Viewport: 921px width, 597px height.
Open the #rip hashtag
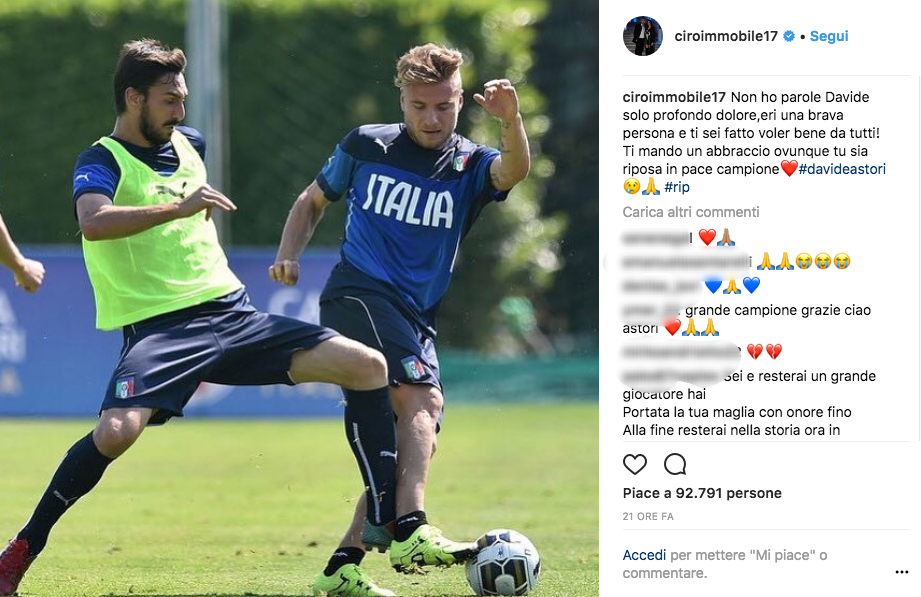point(677,187)
